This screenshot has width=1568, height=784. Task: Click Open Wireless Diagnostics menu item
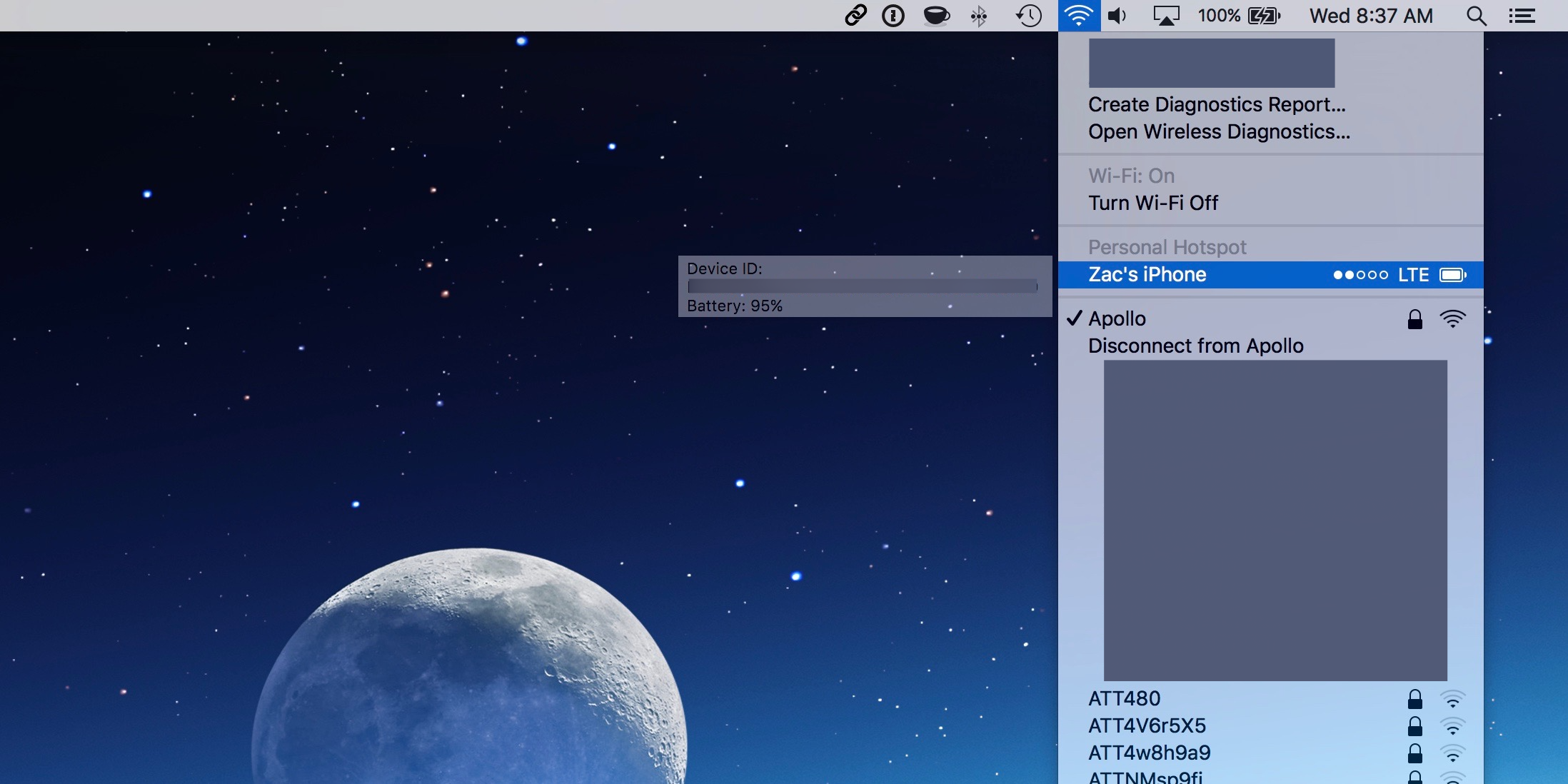pyautogui.click(x=1219, y=131)
